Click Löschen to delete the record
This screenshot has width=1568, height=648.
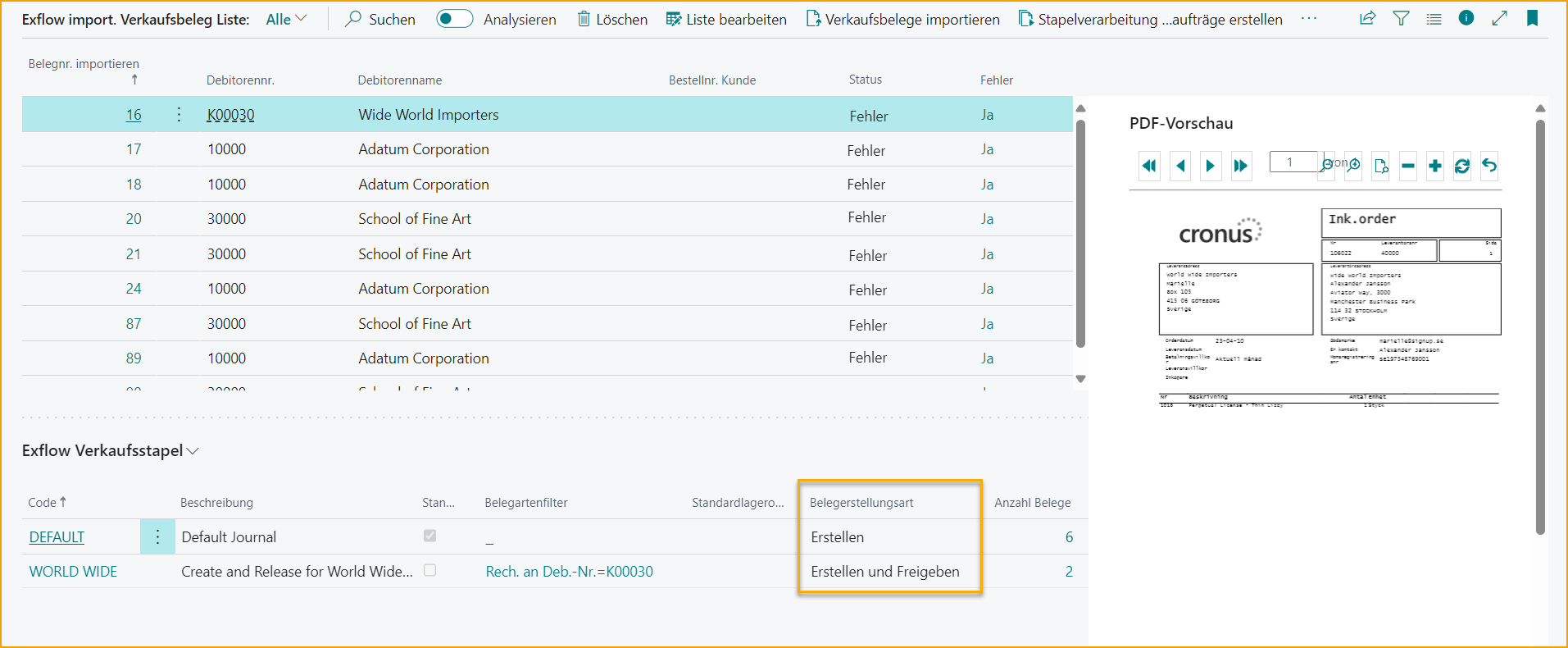pos(611,19)
